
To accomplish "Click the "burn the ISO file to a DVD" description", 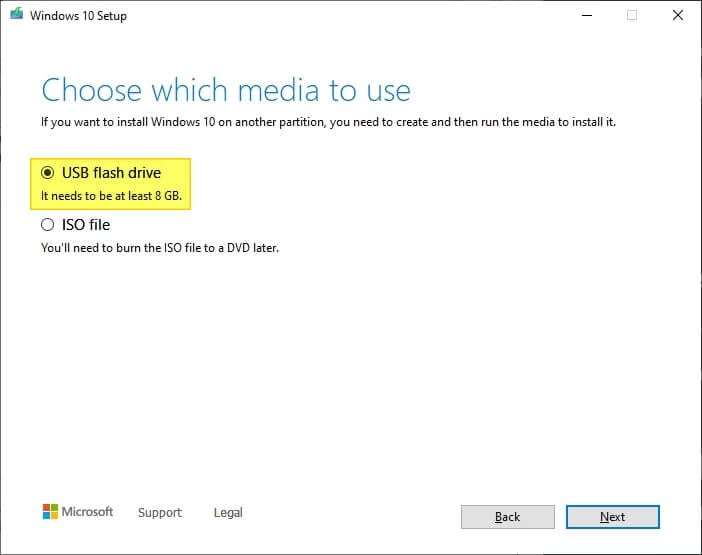I will point(160,248).
